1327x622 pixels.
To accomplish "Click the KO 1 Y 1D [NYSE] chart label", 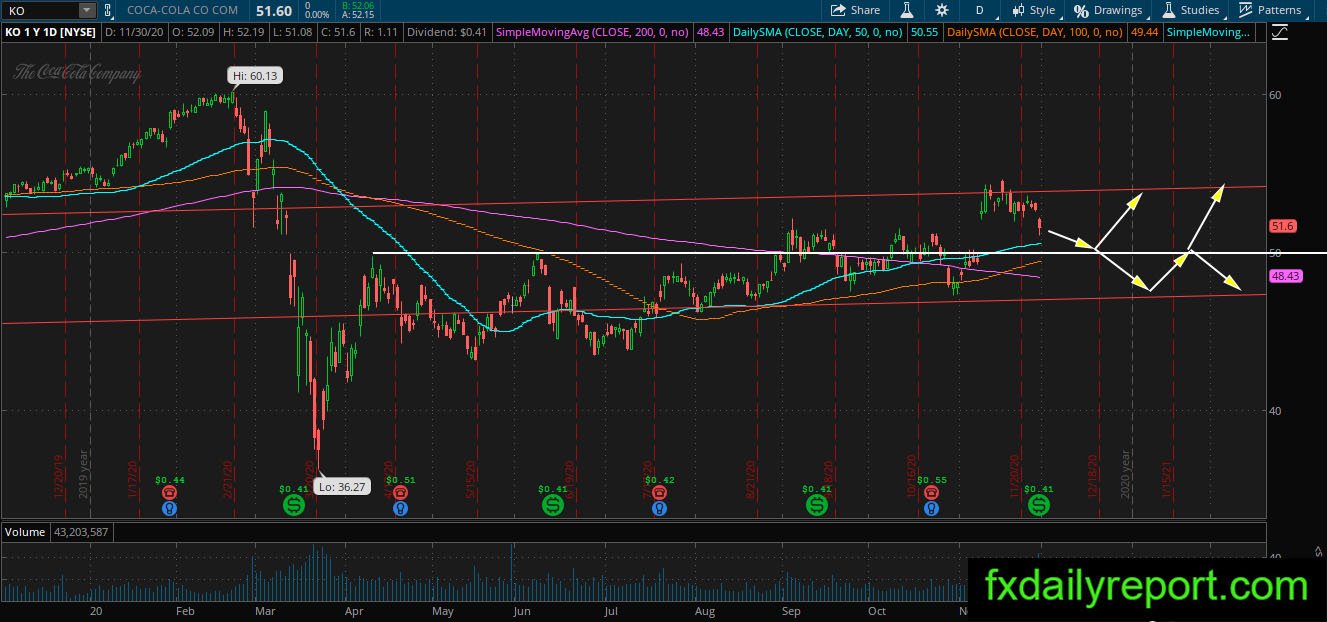I will (x=50, y=33).
